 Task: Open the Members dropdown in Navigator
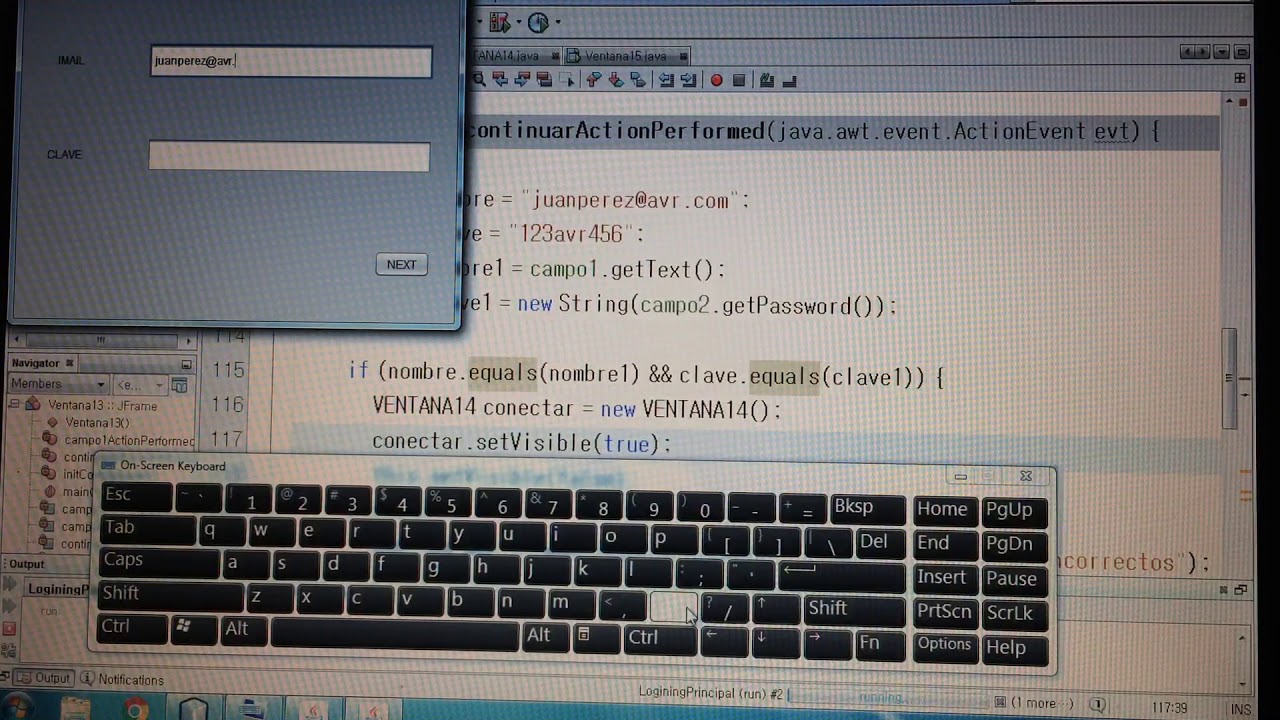[x=58, y=384]
